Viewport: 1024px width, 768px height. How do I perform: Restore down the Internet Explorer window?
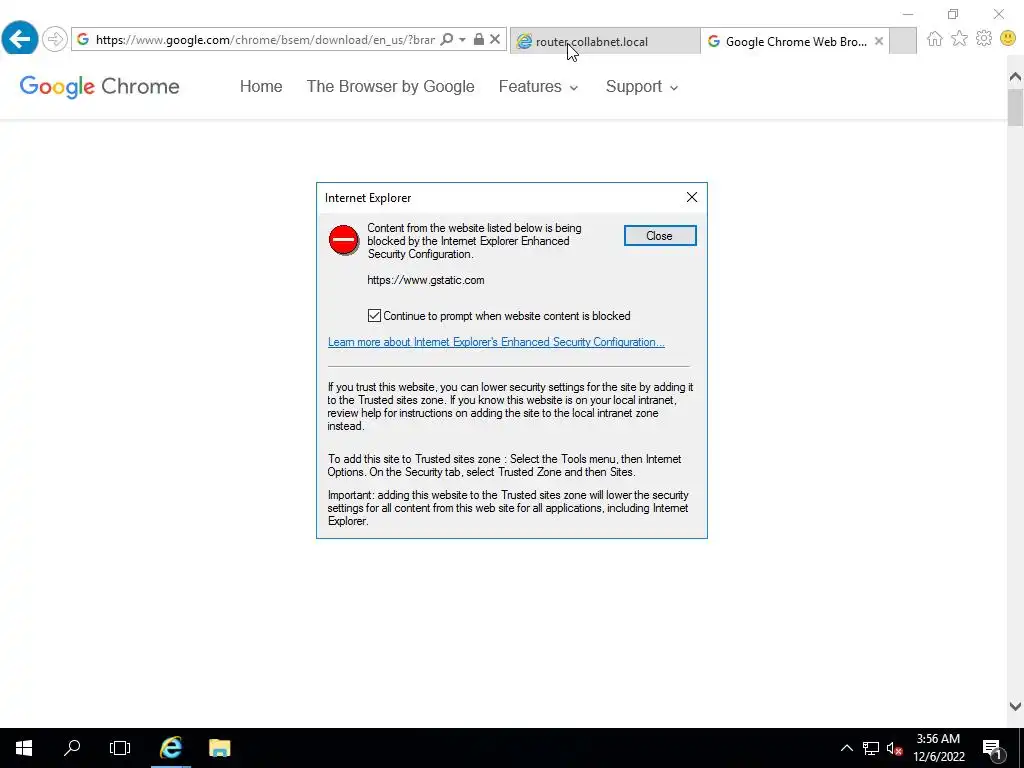pos(953,14)
